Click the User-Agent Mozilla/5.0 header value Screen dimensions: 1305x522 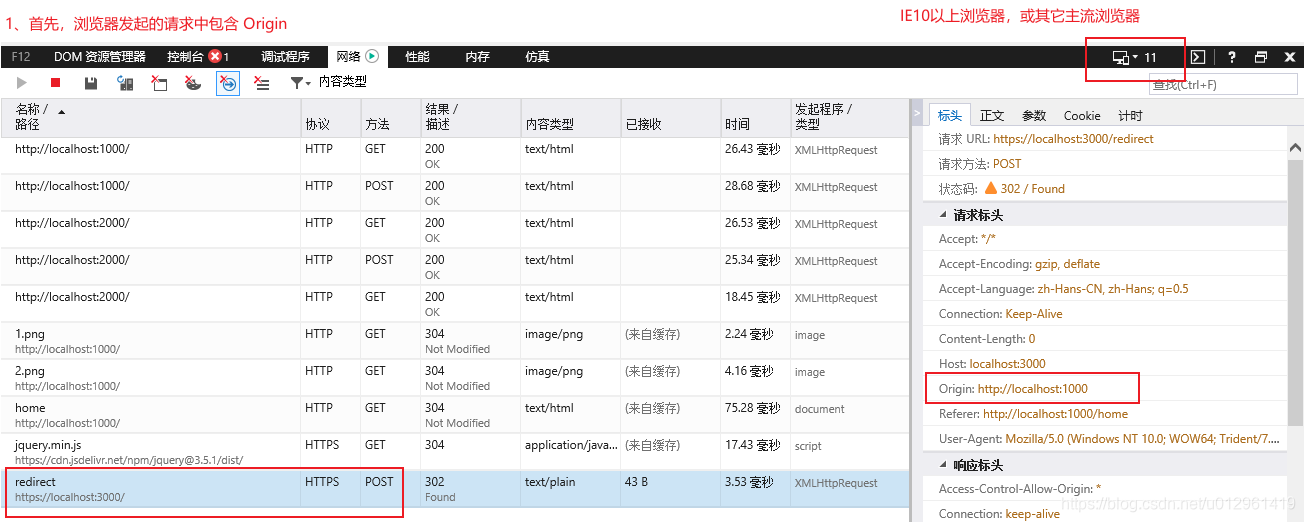tap(1141, 439)
